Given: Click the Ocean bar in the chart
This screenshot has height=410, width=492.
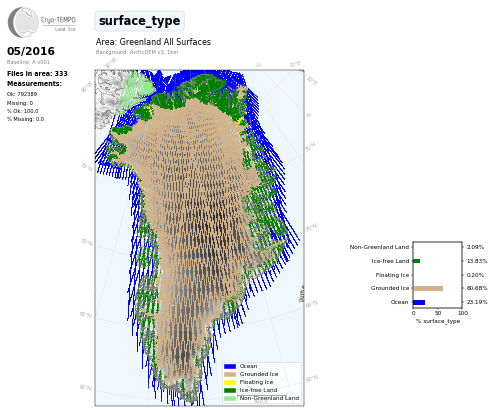Looking at the screenshot, I should (419, 302).
